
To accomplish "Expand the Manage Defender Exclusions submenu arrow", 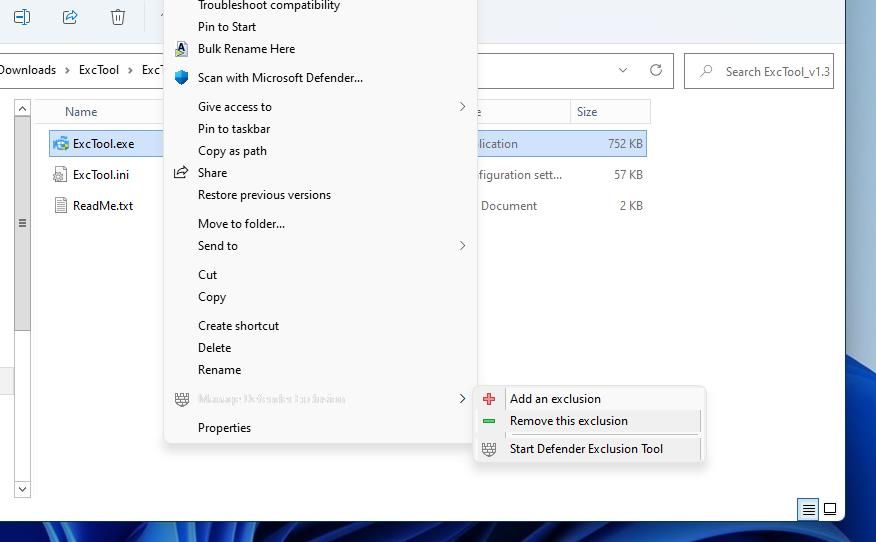I will [462, 399].
